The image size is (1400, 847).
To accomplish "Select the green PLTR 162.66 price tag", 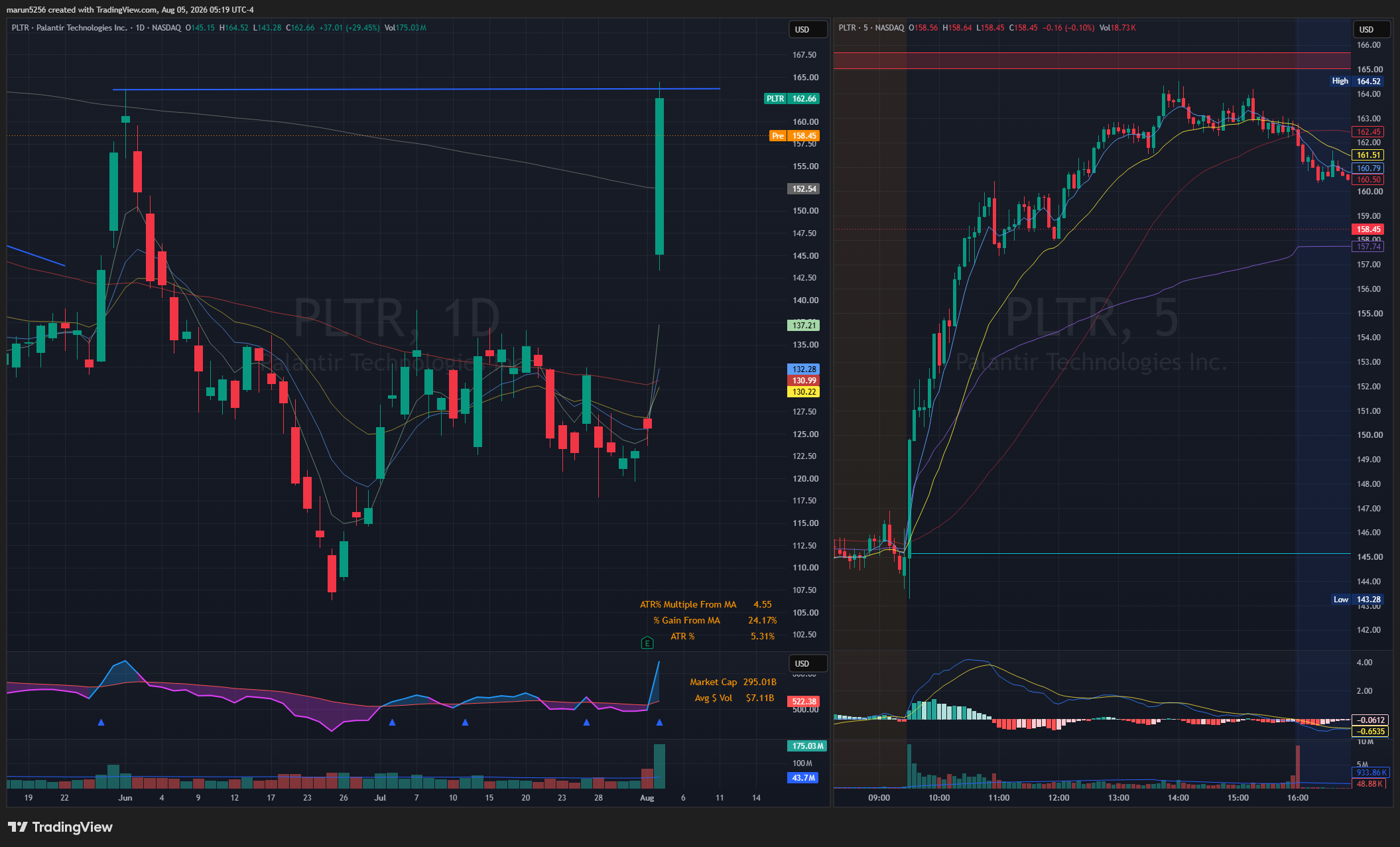I will (793, 99).
